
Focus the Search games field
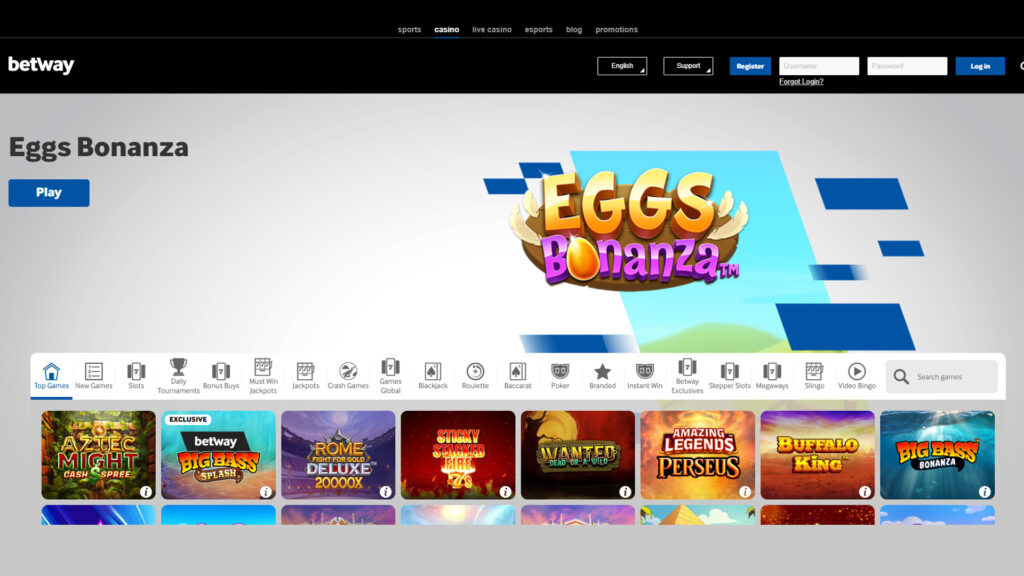coord(950,377)
